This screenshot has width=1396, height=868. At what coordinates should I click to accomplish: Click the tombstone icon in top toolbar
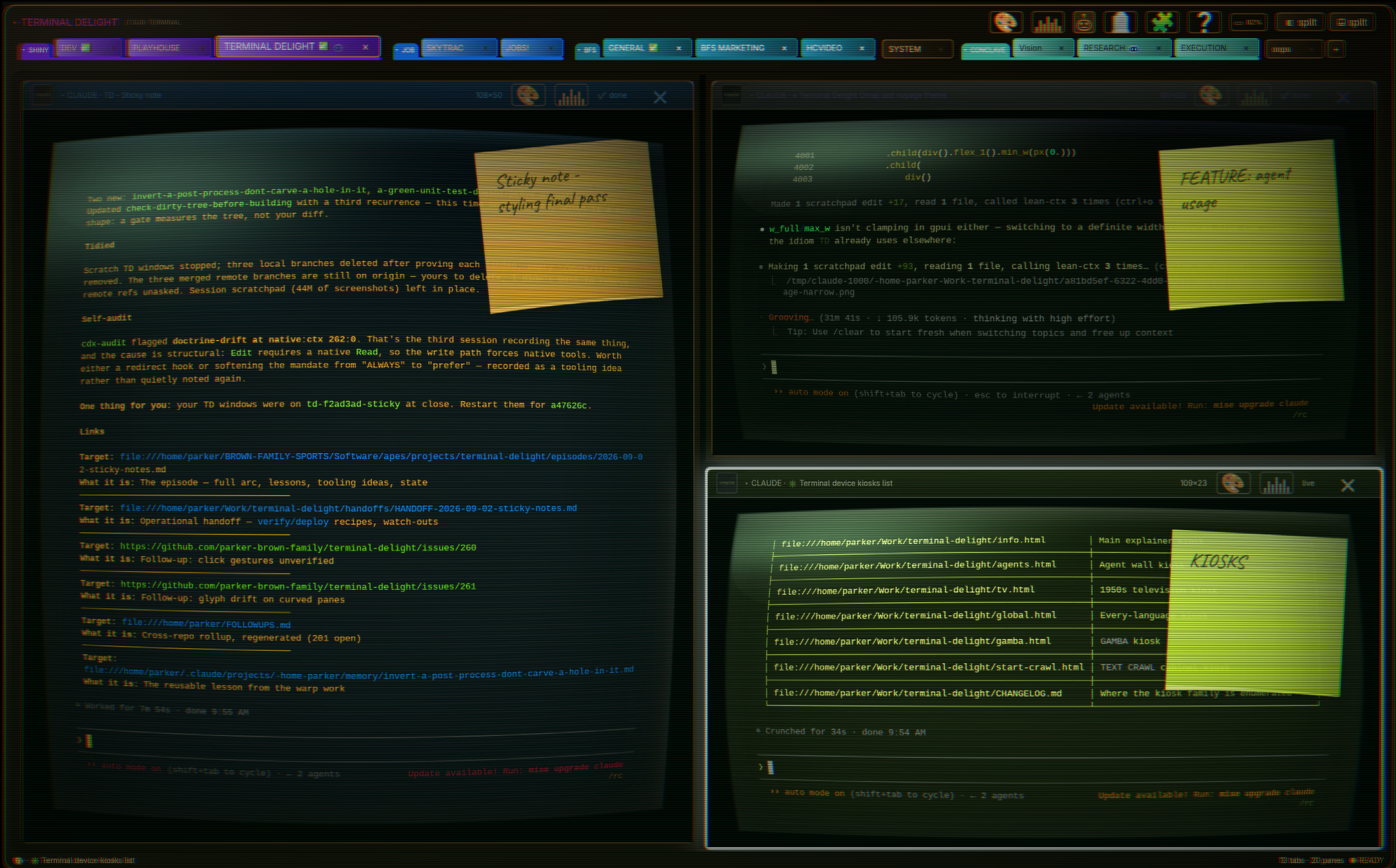[1120, 22]
